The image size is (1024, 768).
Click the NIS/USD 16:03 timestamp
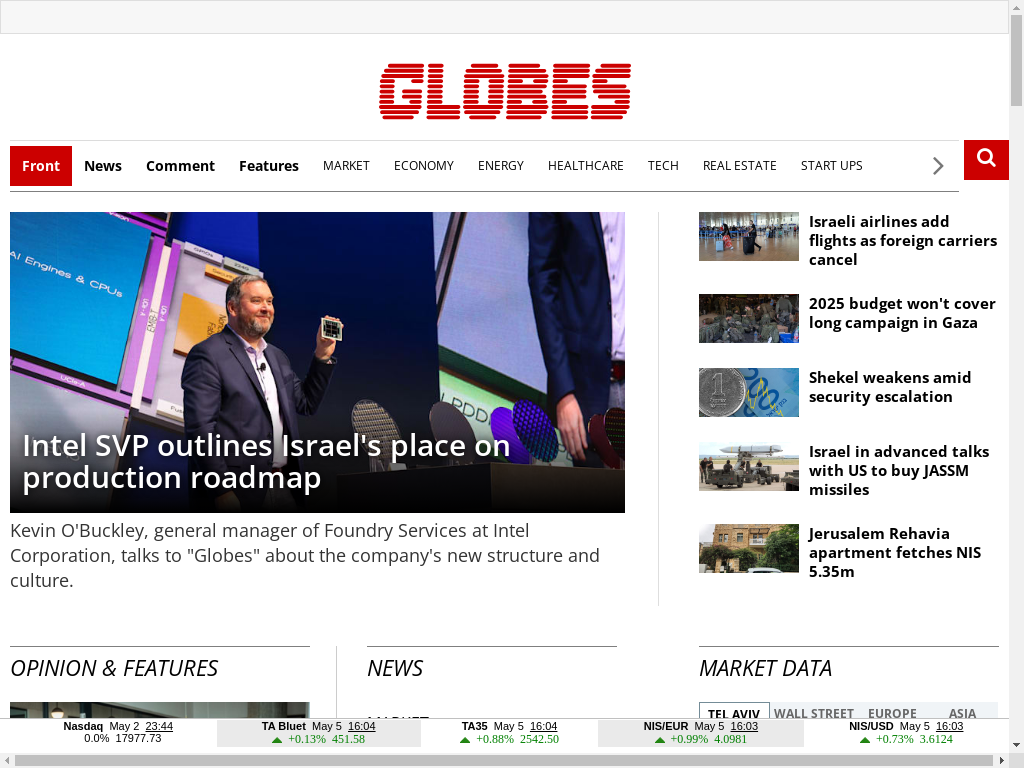tap(950, 726)
